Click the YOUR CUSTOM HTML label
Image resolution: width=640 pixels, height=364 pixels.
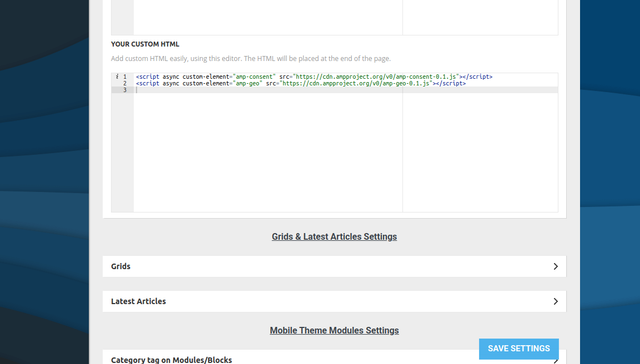coord(145,44)
